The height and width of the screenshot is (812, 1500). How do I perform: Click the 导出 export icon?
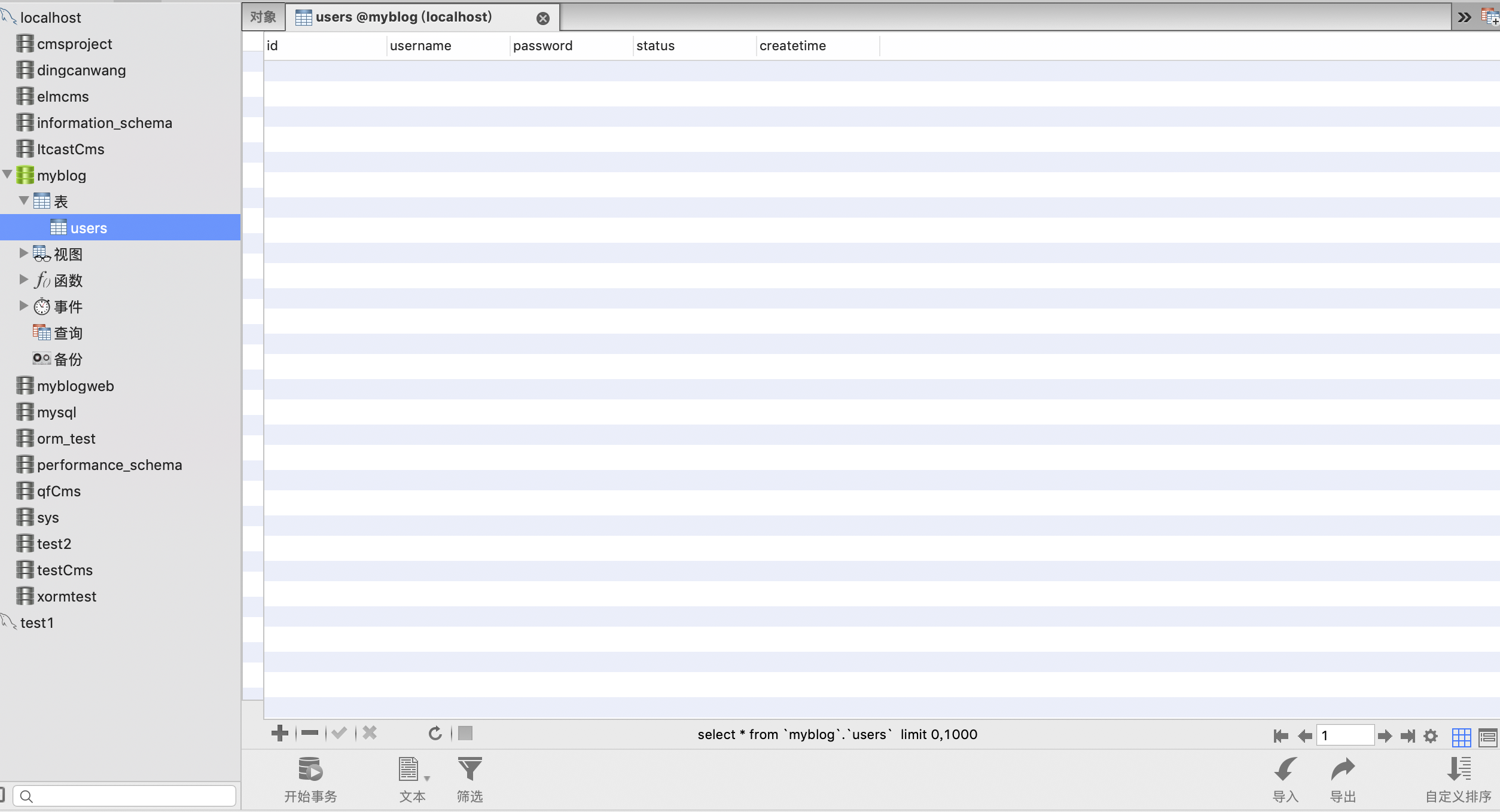[x=1343, y=770]
